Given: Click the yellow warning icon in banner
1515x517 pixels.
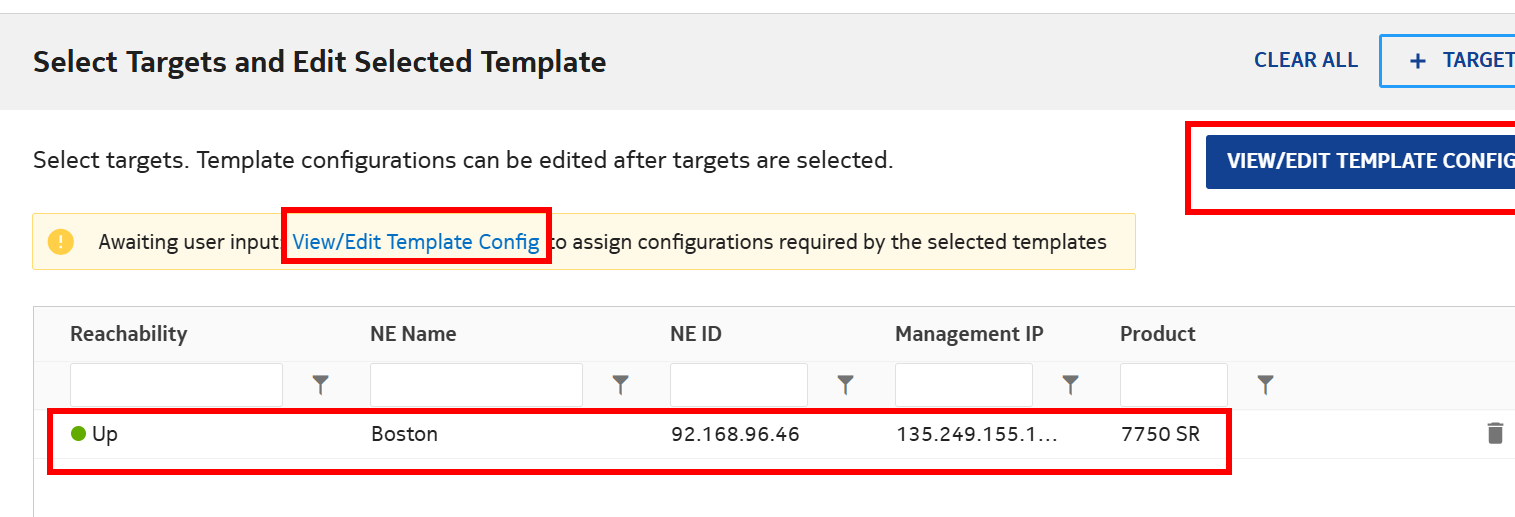Looking at the screenshot, I should (61, 242).
